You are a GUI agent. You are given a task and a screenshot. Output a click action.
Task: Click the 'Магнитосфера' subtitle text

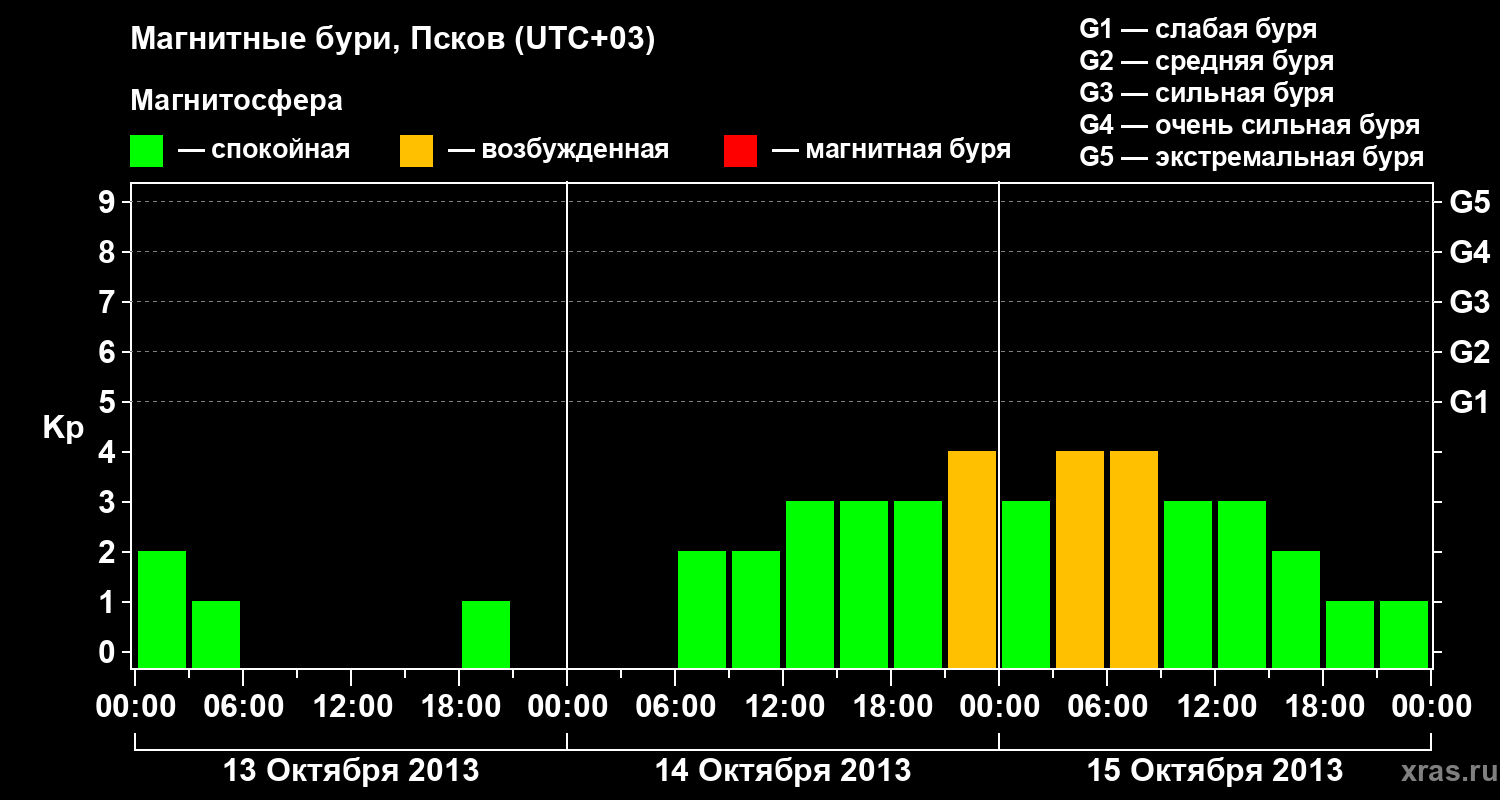pyautogui.click(x=237, y=101)
